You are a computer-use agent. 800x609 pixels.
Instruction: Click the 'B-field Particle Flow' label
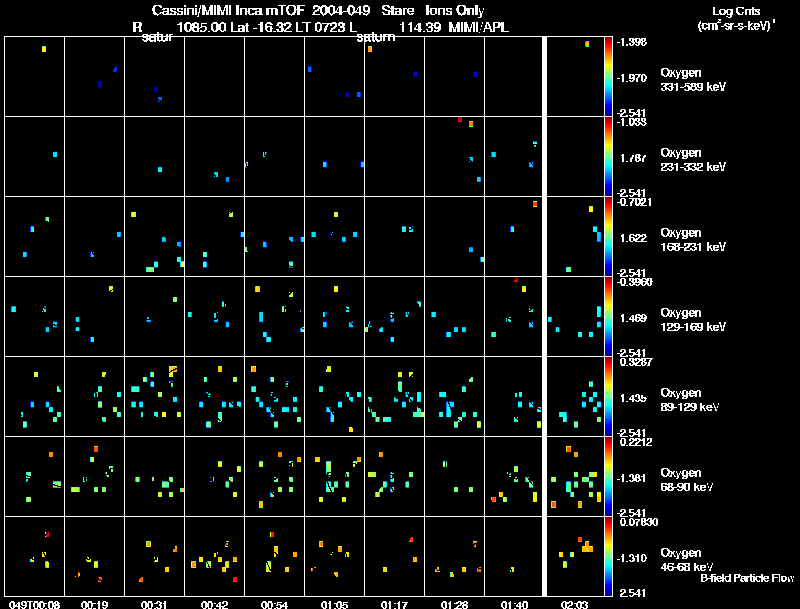click(x=747, y=578)
